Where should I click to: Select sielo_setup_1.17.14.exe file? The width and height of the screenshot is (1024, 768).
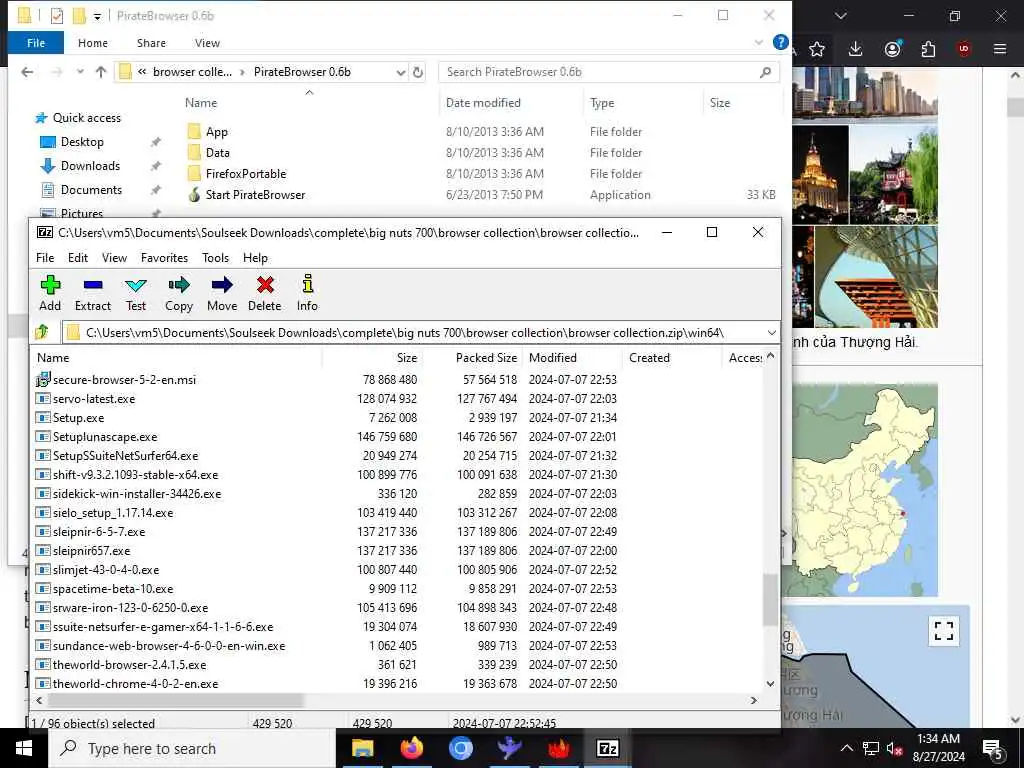(113, 513)
